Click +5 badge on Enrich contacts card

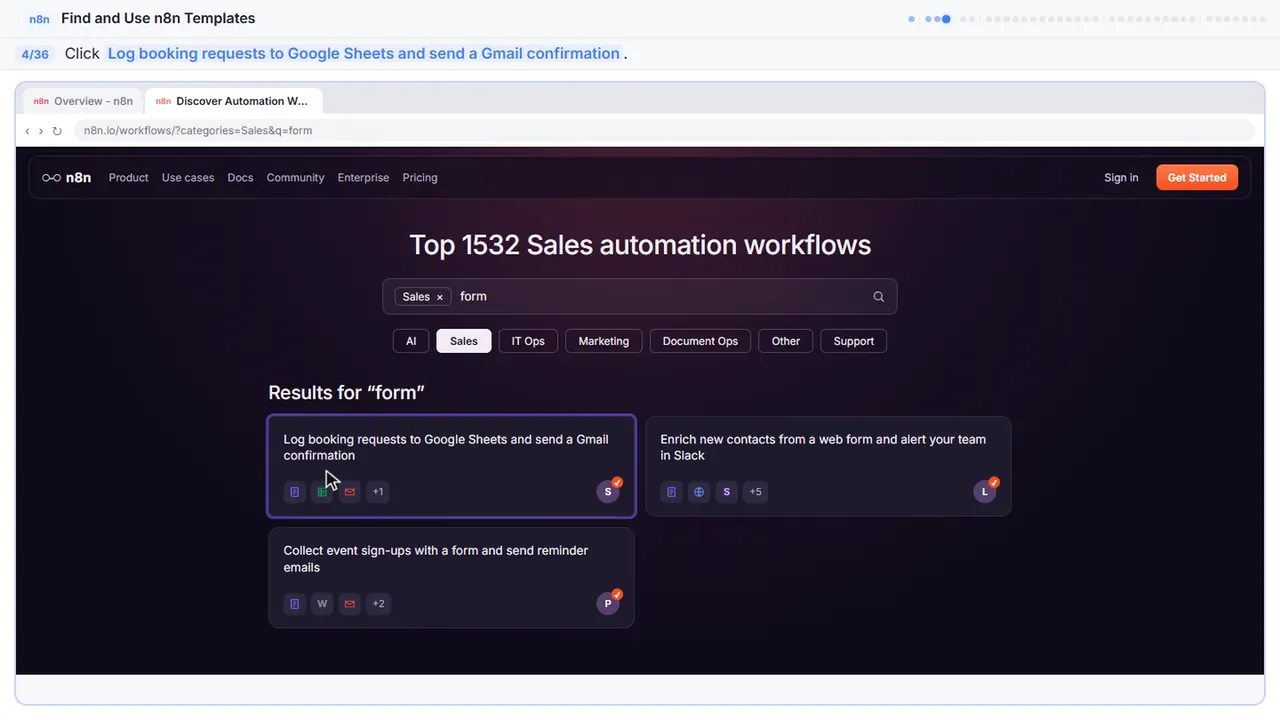pos(755,492)
